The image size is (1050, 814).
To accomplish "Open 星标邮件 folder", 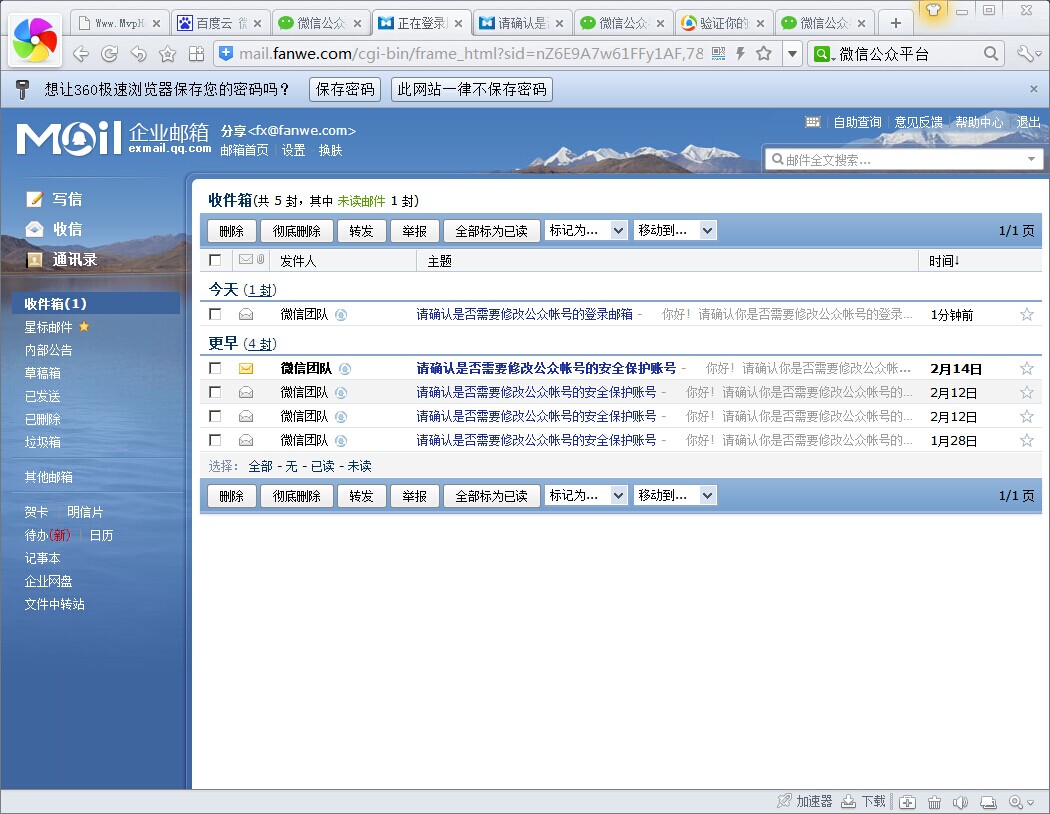I will coord(48,327).
